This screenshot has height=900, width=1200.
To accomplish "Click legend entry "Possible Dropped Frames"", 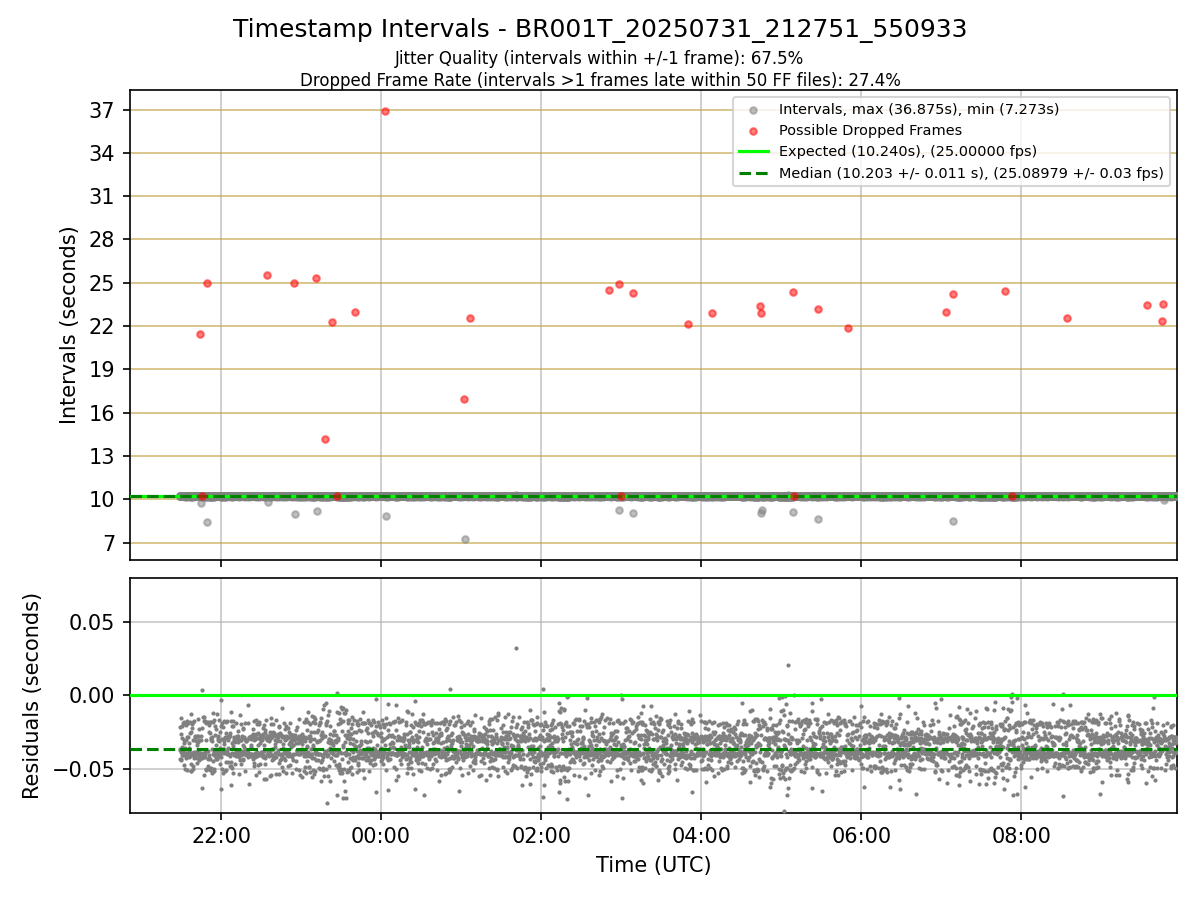I will click(870, 130).
